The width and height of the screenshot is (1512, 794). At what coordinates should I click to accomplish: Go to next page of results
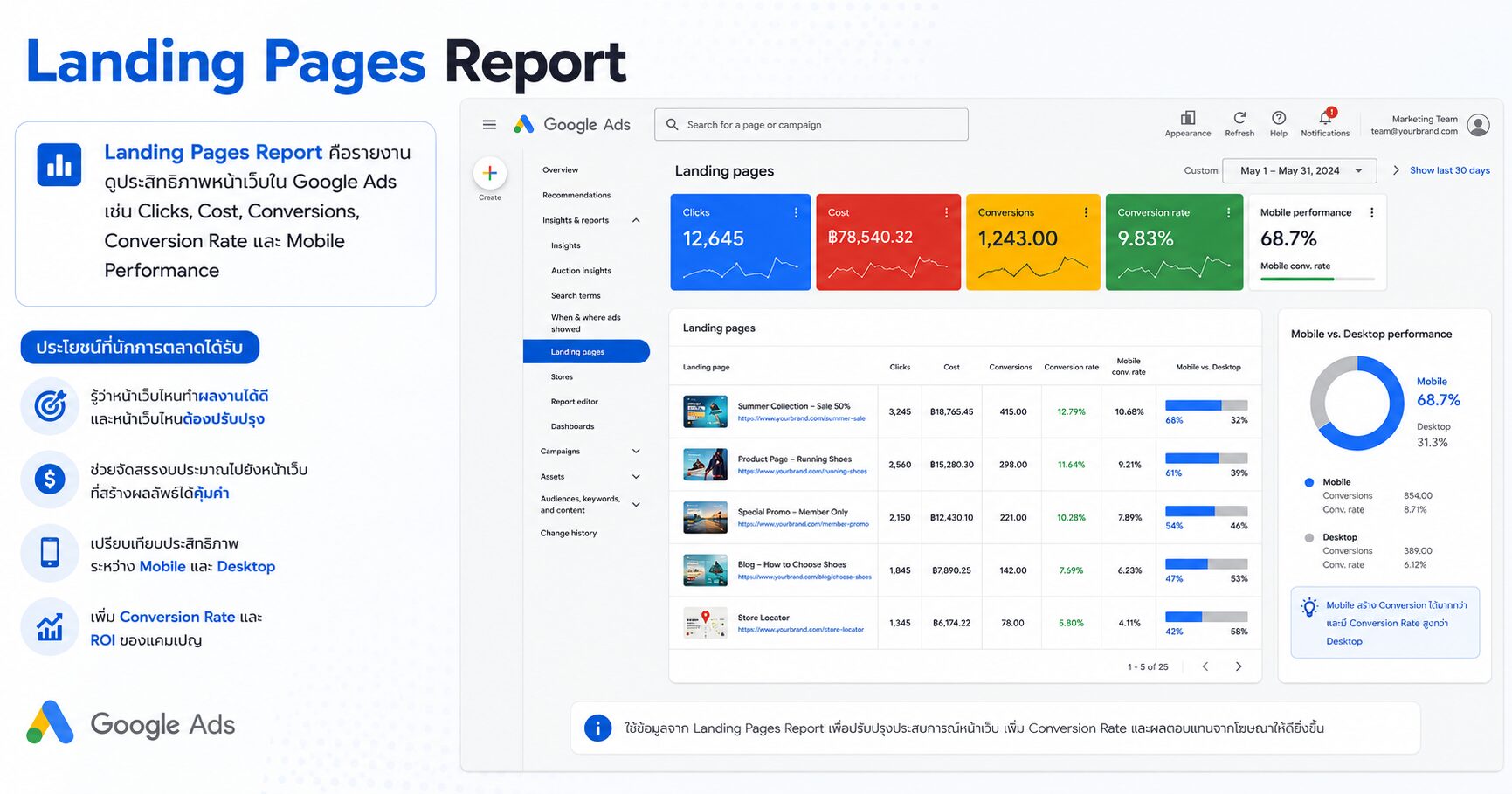coord(1238,666)
